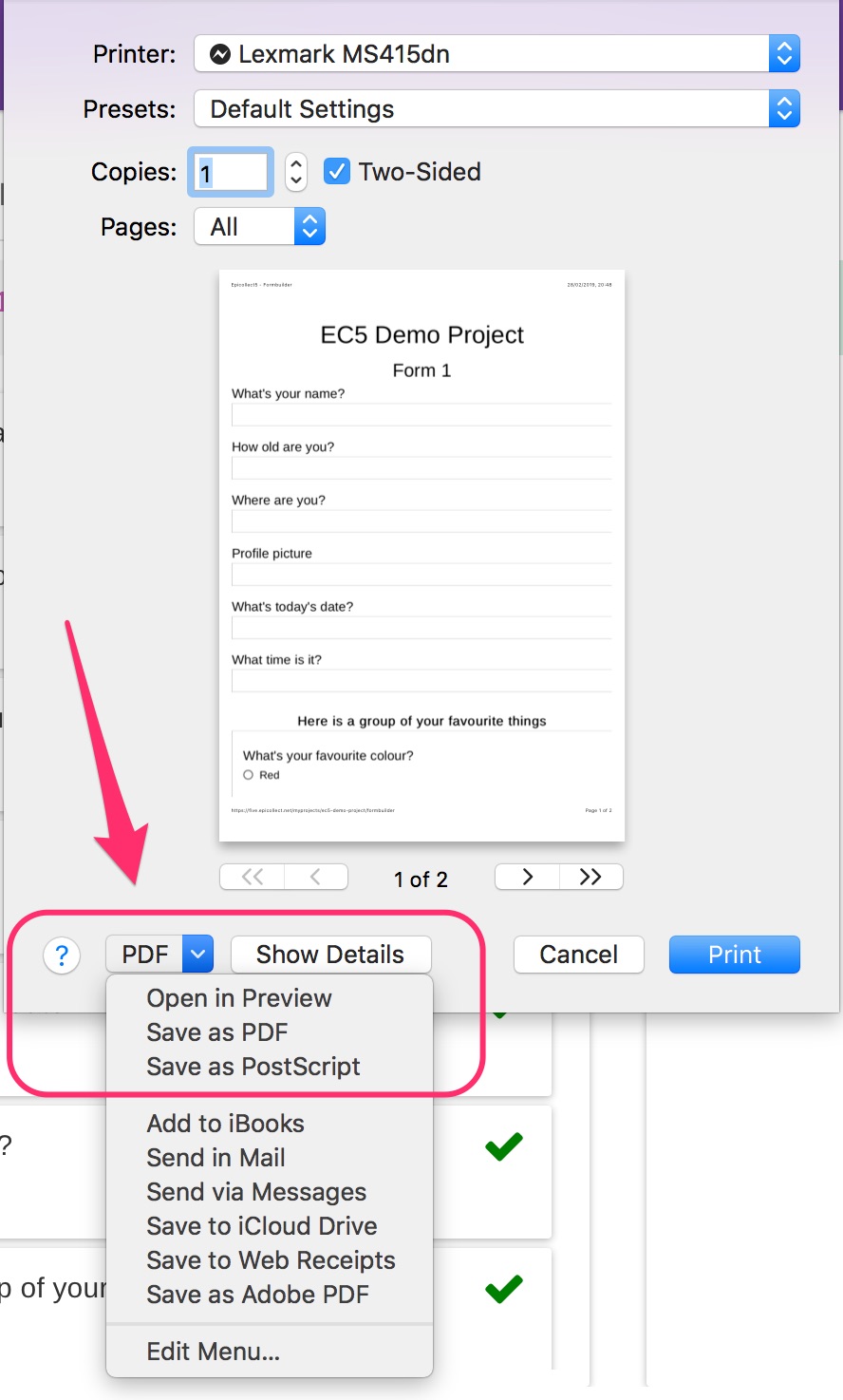Click Edit Menu… option
The width and height of the screenshot is (843, 1400).
[x=214, y=1352]
